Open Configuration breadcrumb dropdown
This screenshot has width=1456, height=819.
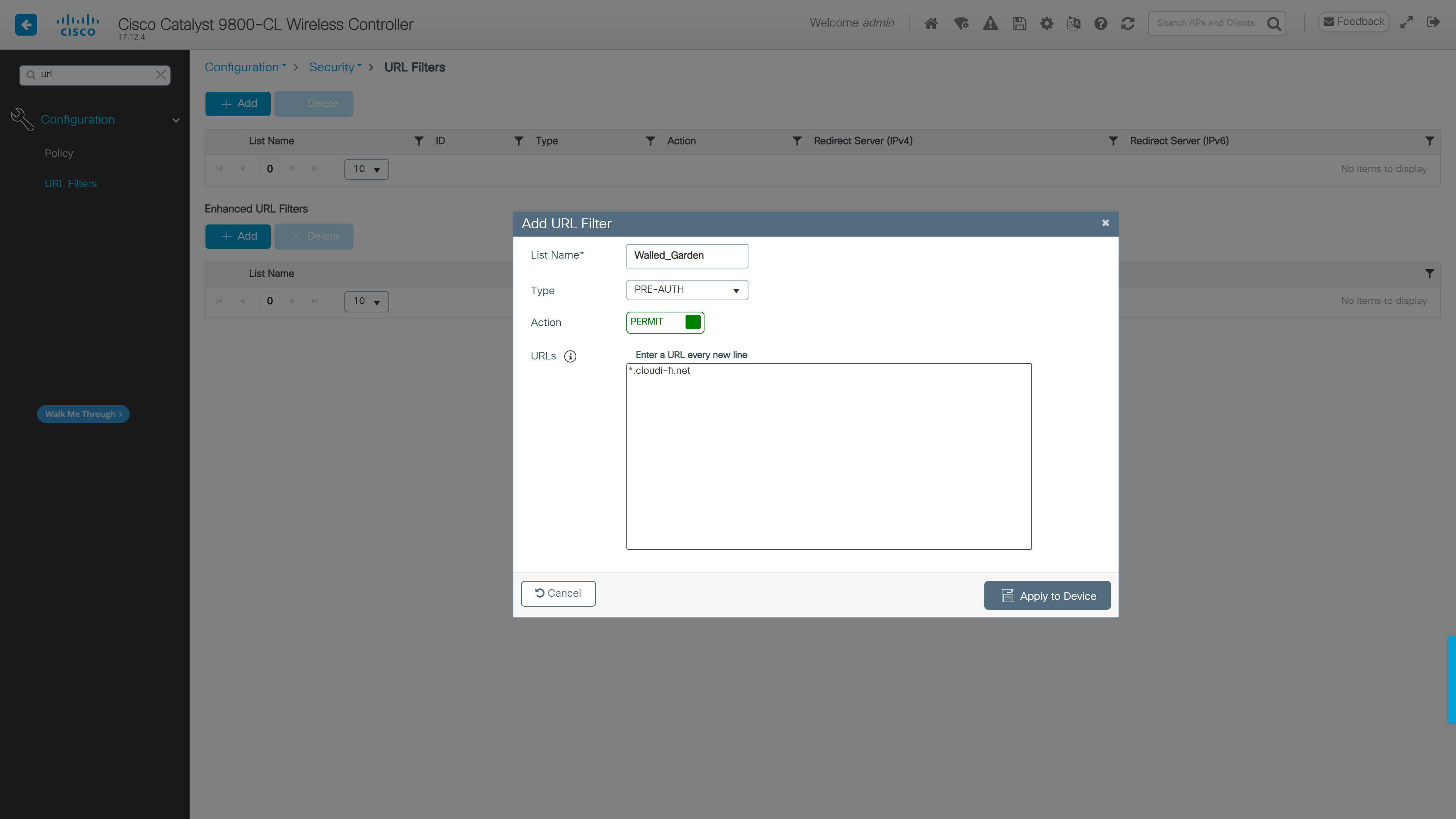(245, 67)
